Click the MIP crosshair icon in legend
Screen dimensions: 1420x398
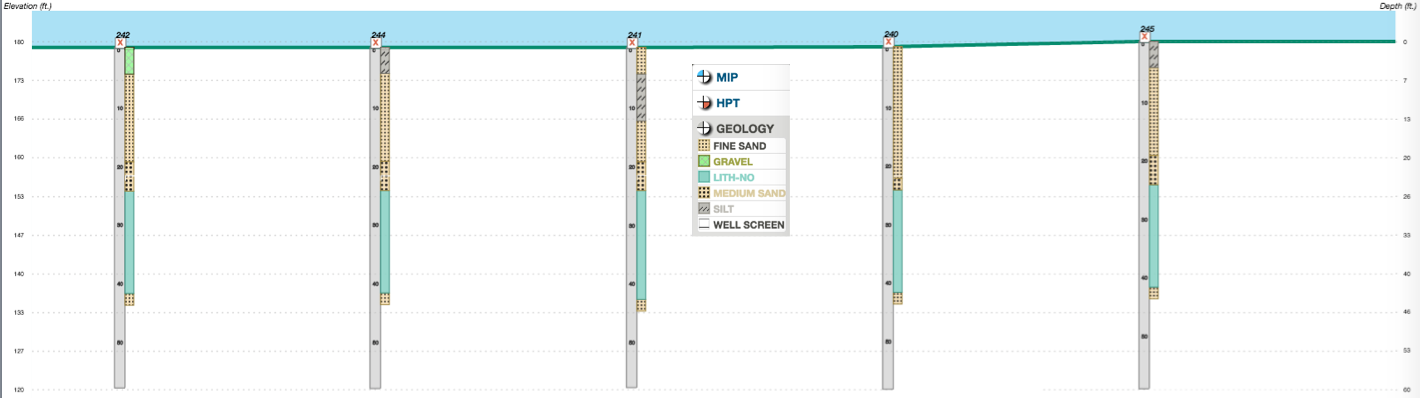(x=704, y=77)
